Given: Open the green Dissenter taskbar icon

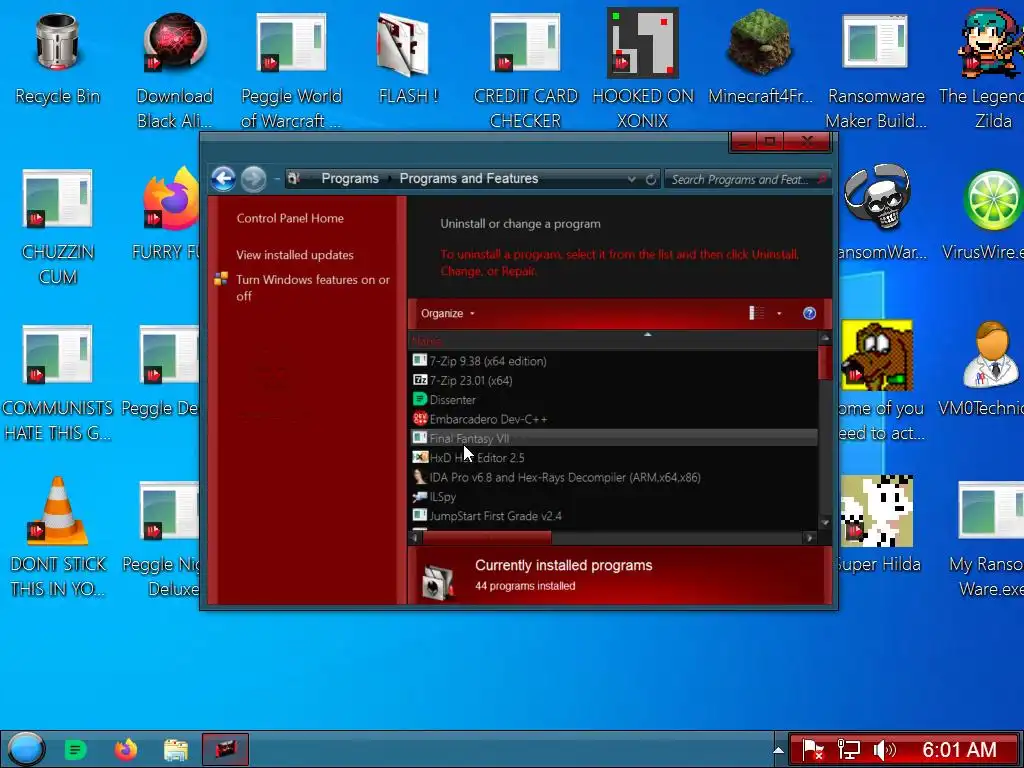Looking at the screenshot, I should tap(76, 750).
